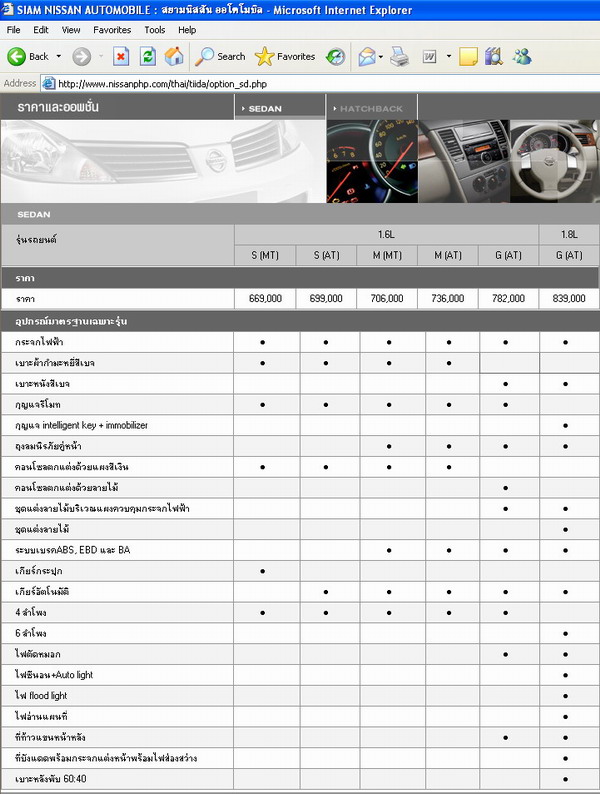Viewport: 600px width, 794px height.
Task: Click the price 669,000
Action: click(265, 298)
